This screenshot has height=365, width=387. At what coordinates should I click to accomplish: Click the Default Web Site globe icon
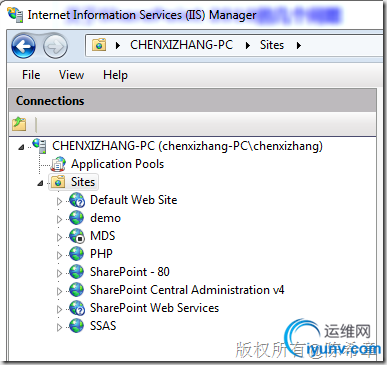coord(77,200)
